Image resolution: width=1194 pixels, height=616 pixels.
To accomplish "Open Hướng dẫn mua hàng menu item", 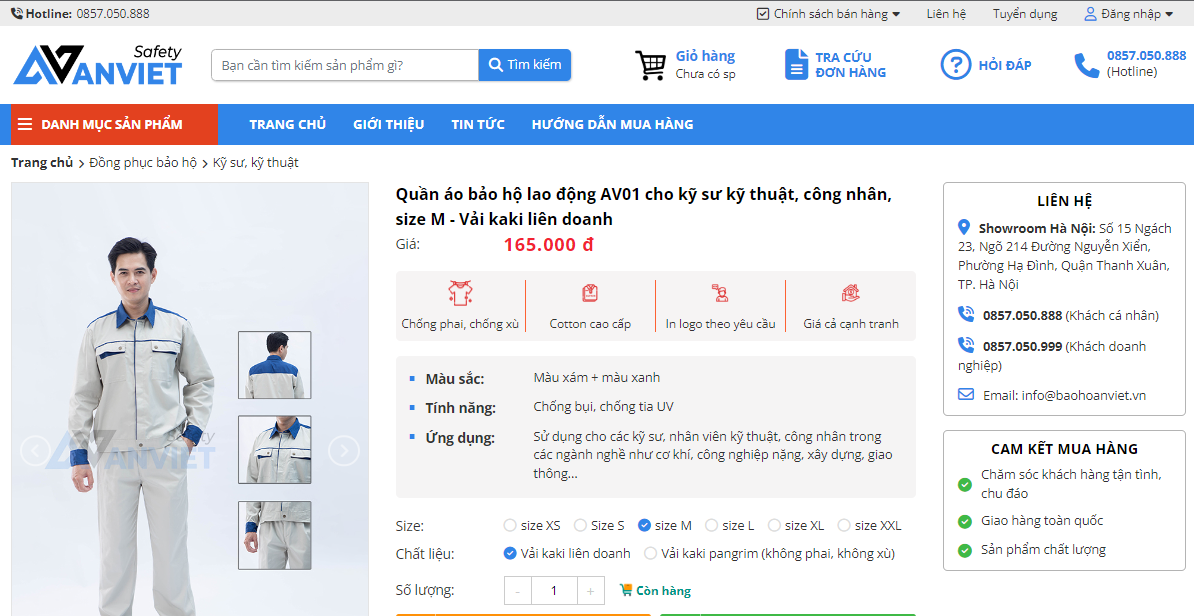I will pyautogui.click(x=612, y=125).
